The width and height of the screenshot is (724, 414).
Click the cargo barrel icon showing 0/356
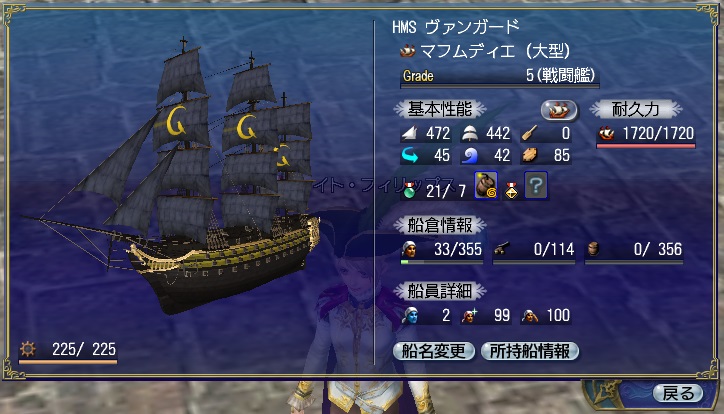594,249
